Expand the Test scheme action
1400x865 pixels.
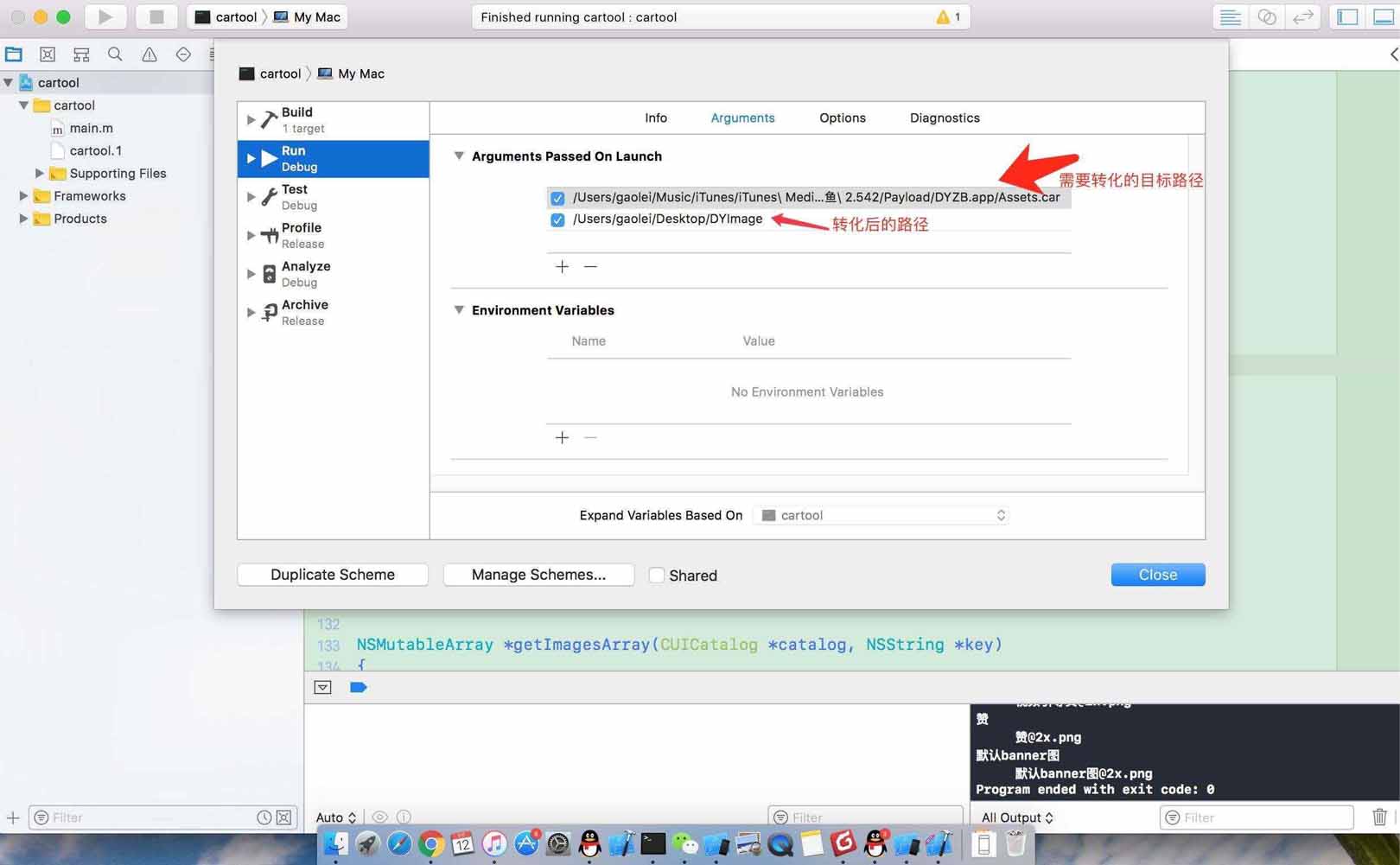coord(251,197)
